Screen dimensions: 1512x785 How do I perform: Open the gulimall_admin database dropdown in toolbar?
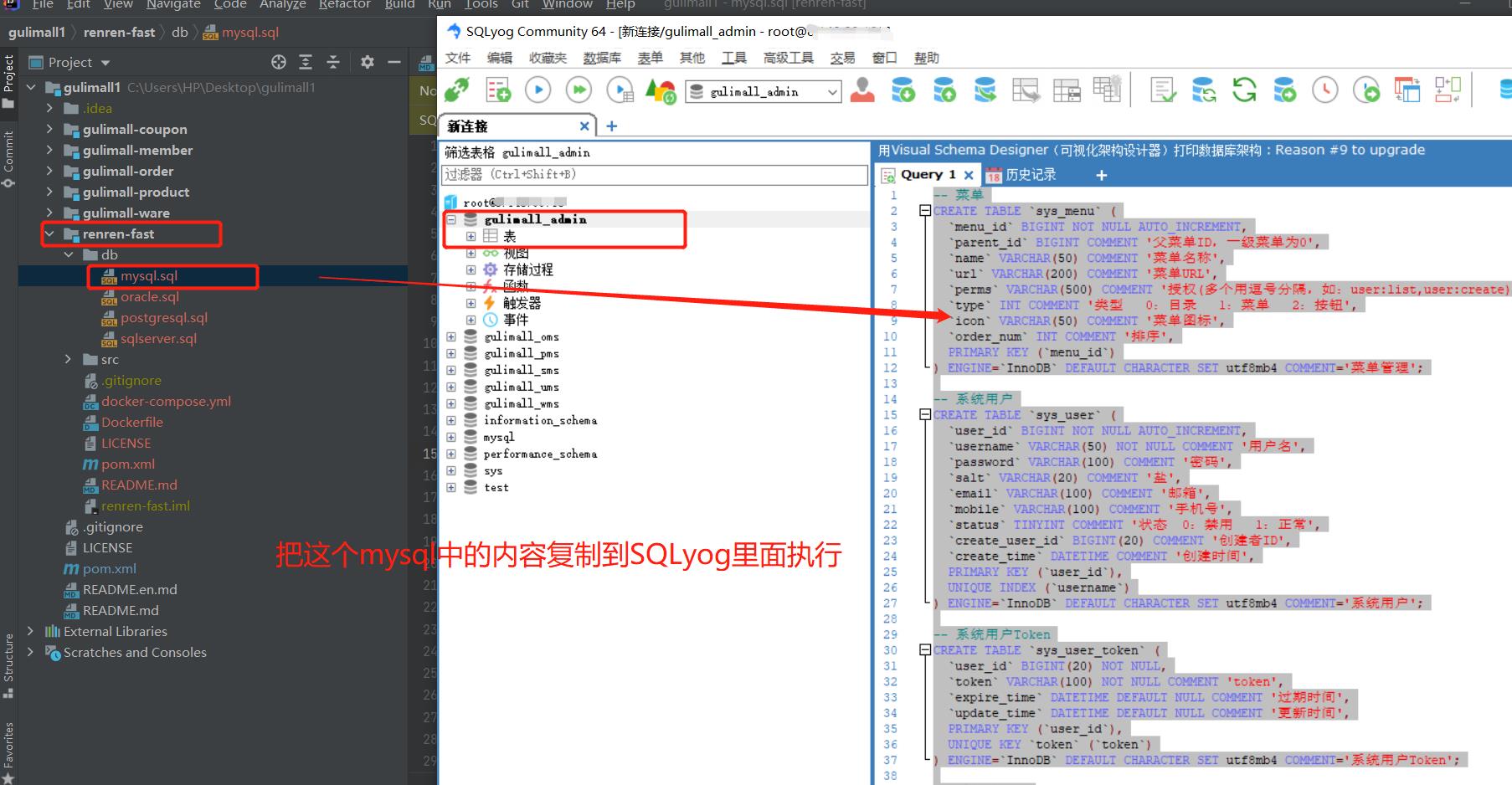[x=832, y=92]
